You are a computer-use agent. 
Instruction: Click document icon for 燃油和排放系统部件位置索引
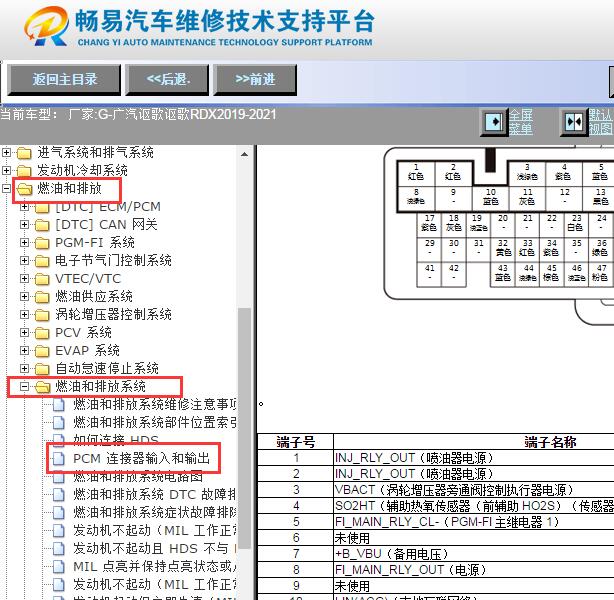[59, 423]
